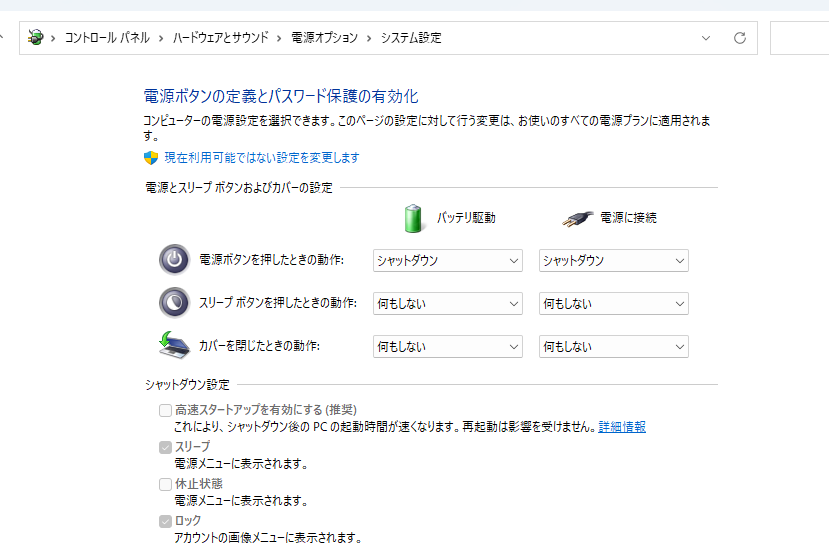Expand chevron before コントロール パネル breadcrumb
The width and height of the screenshot is (829, 549).
tap(53, 38)
